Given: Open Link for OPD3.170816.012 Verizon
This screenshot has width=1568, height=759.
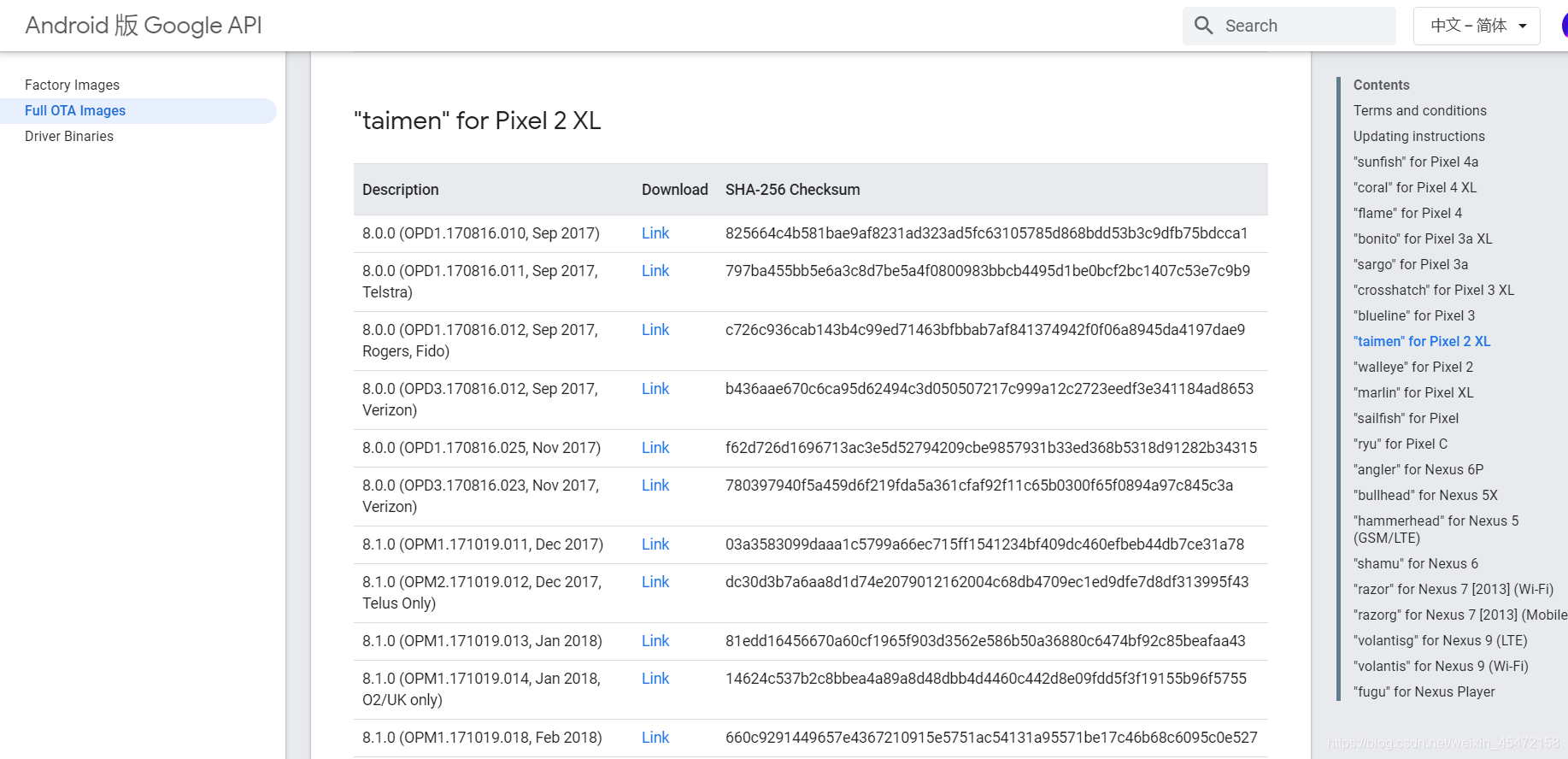Looking at the screenshot, I should click(x=655, y=389).
